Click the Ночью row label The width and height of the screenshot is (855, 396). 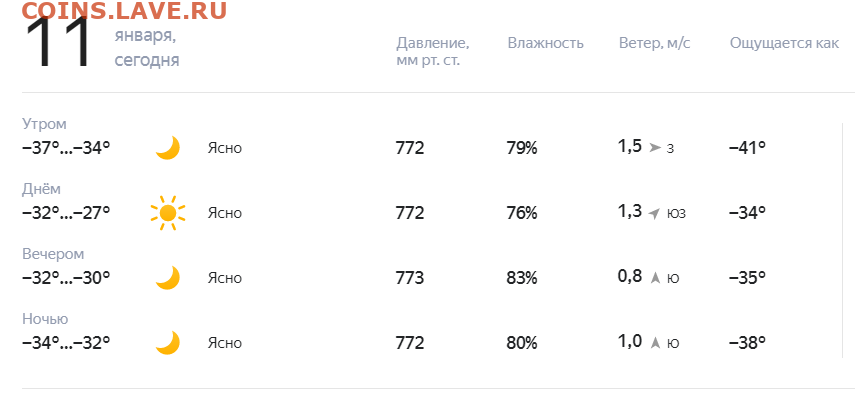click(x=45, y=319)
